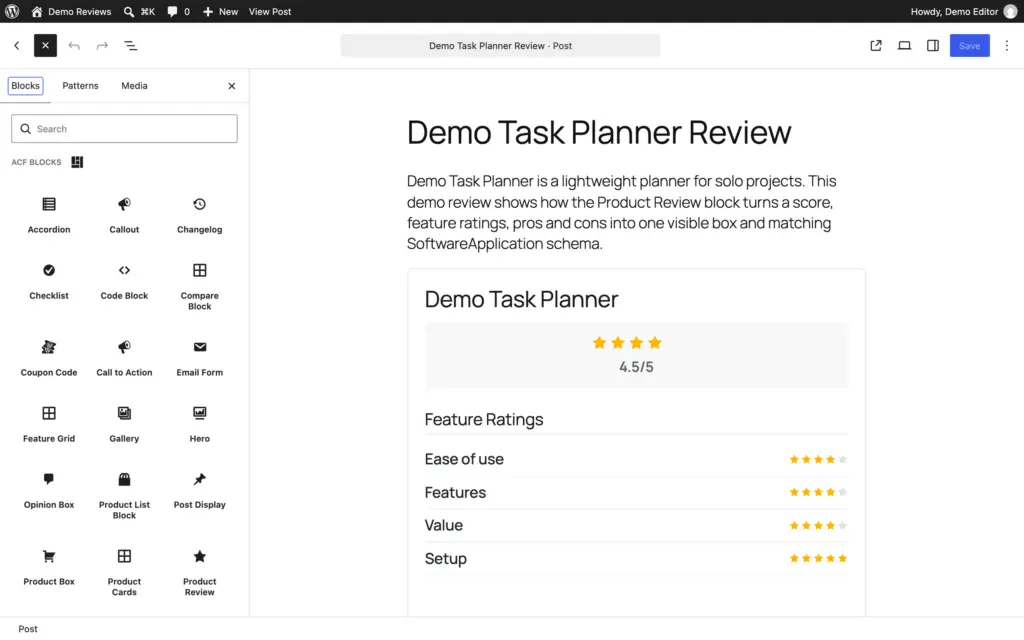Switch to the Media tab

135,86
